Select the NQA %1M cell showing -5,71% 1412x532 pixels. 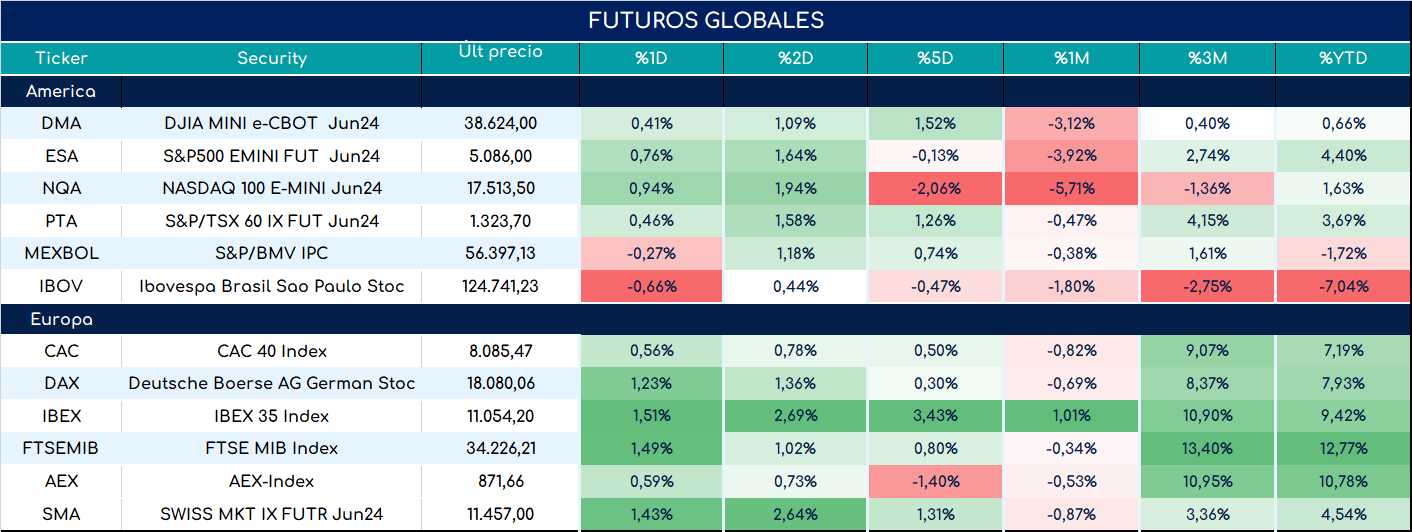point(1072,188)
